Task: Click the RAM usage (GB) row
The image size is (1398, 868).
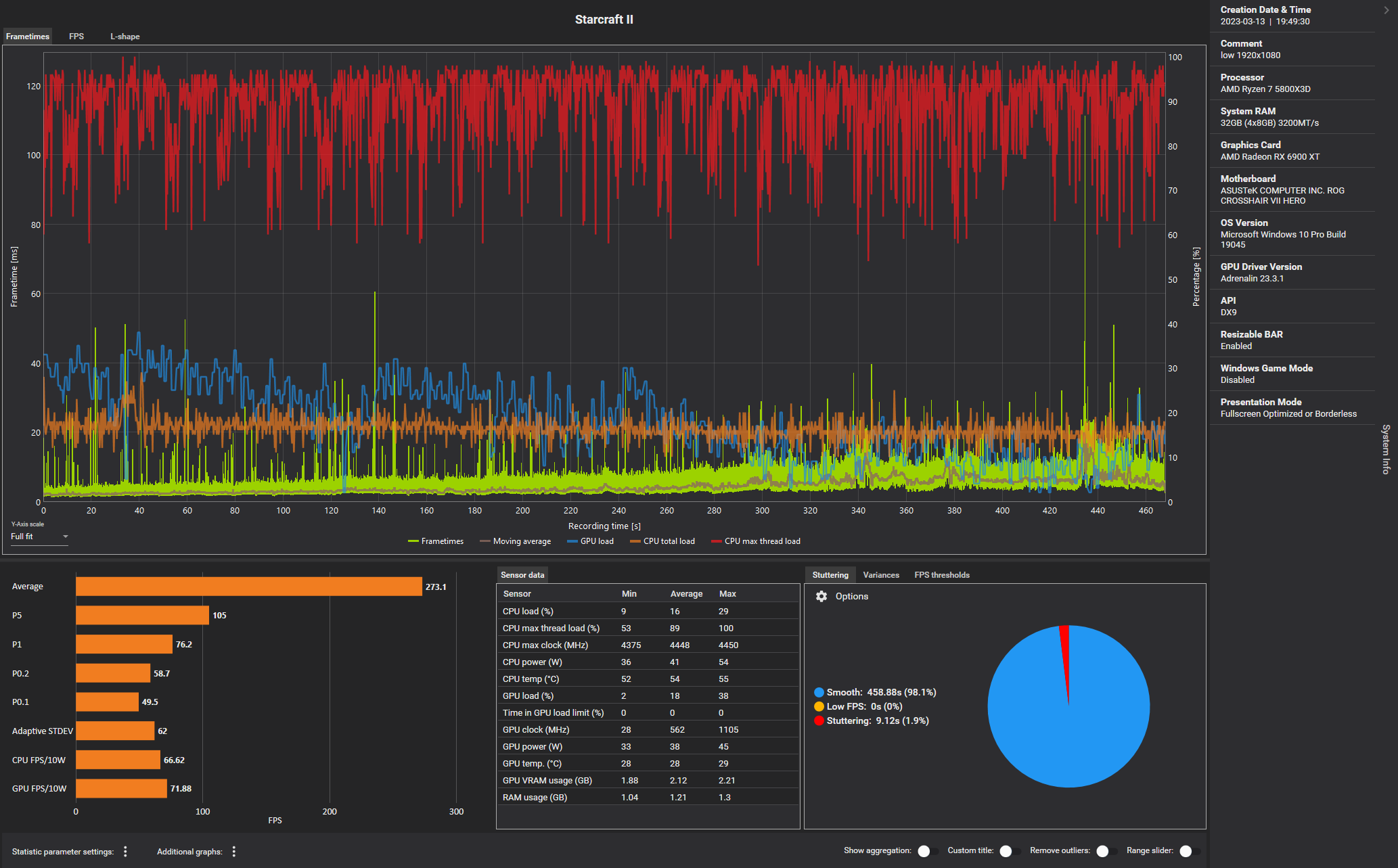Action: pos(648,797)
